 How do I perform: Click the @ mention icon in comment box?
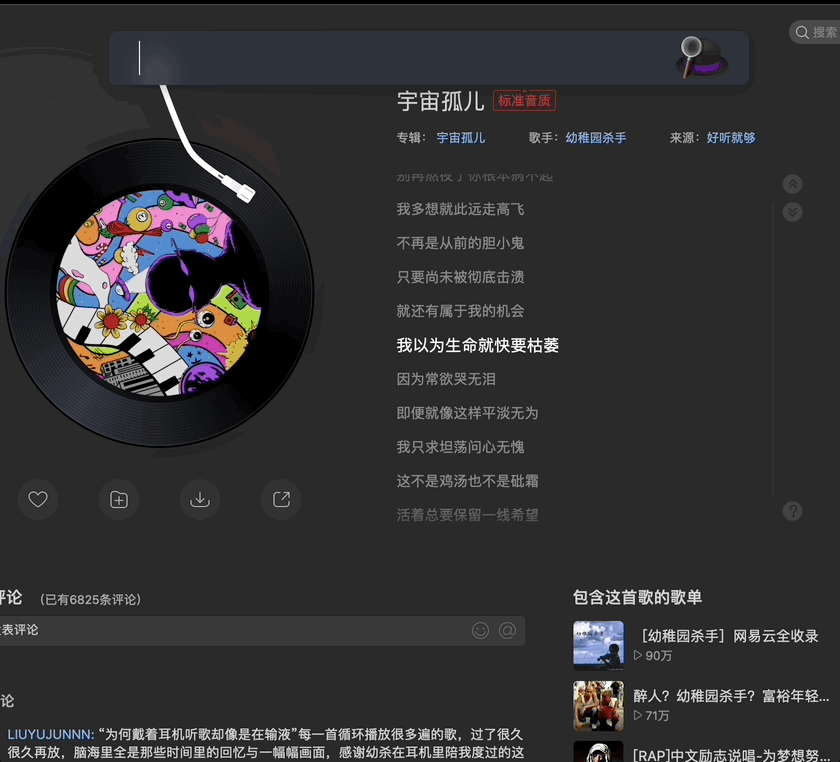tap(507, 631)
